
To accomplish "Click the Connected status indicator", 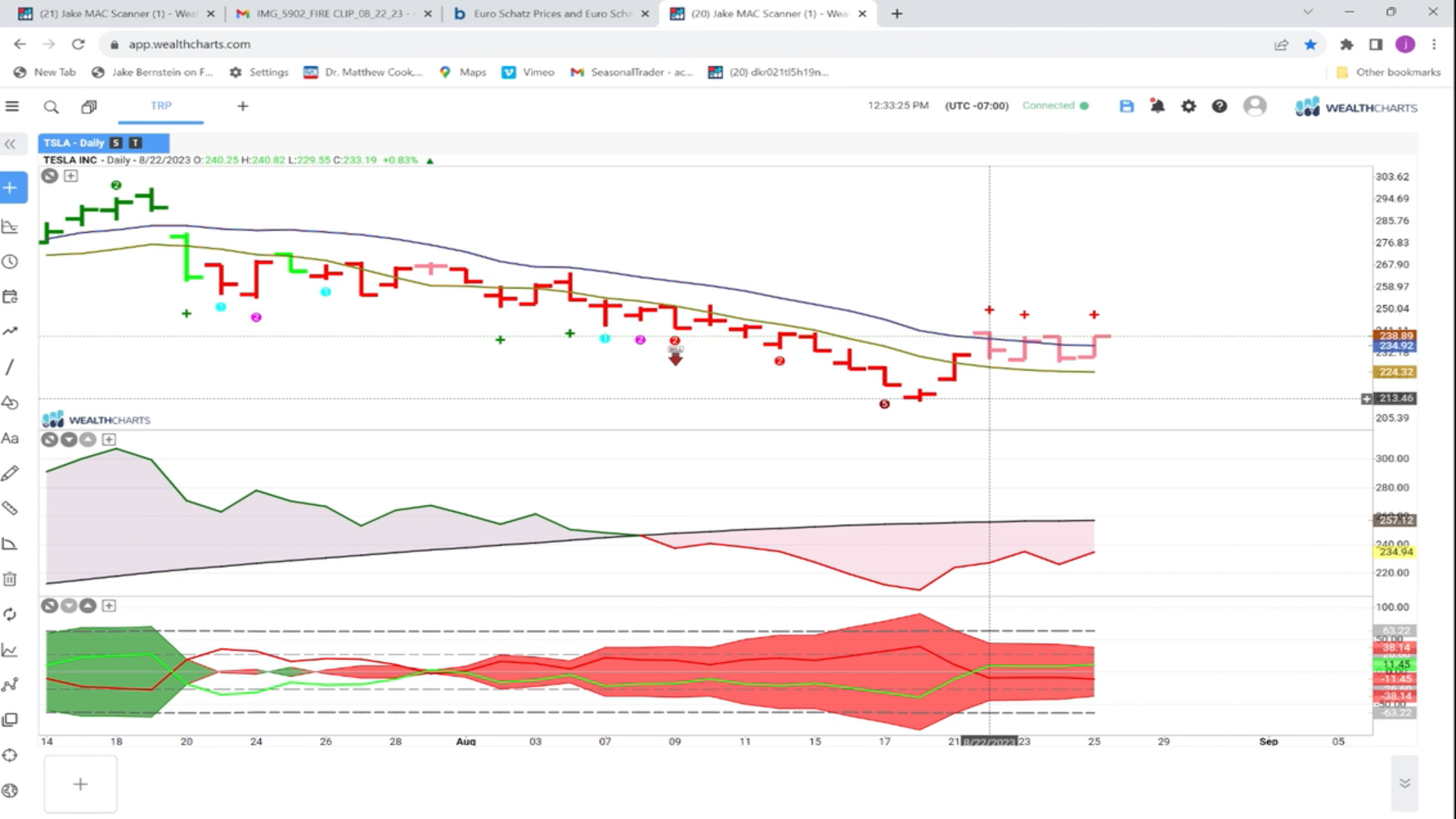I will [x=1055, y=105].
